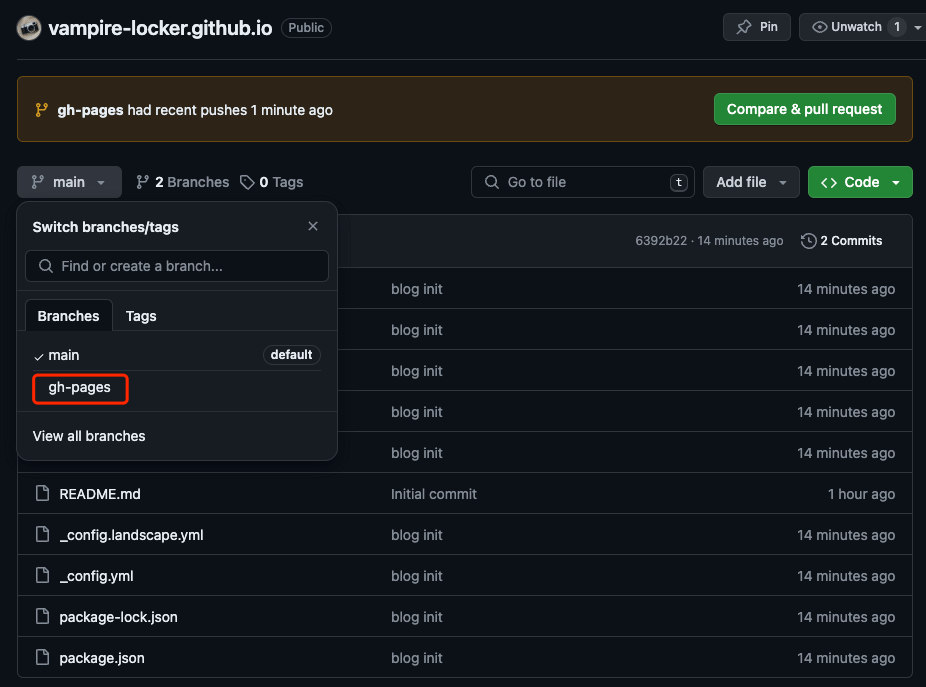926x687 pixels.
Task: Click the file icon next to README.md
Action: click(43, 493)
